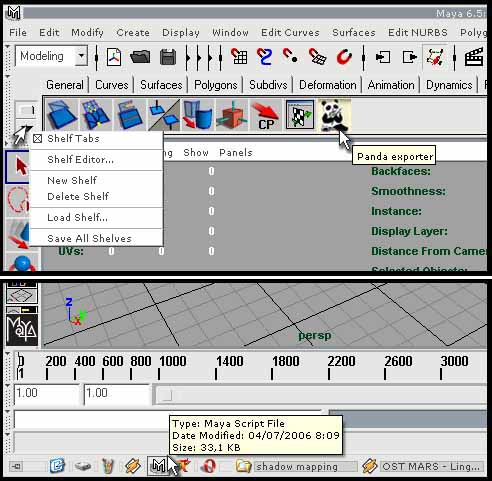The width and height of the screenshot is (492, 481).
Task: Open the shadow mapping taskbar folder
Action: pos(296,466)
